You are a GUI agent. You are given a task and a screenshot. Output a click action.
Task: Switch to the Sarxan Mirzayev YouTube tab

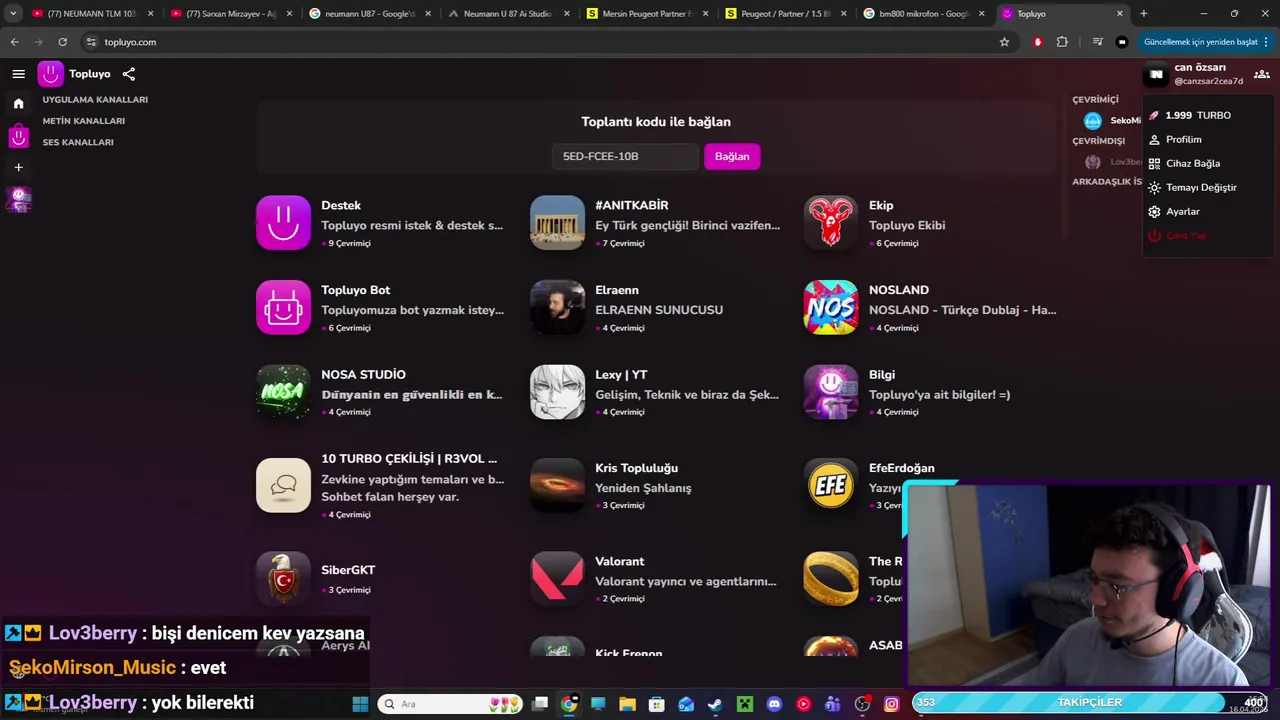tap(231, 14)
